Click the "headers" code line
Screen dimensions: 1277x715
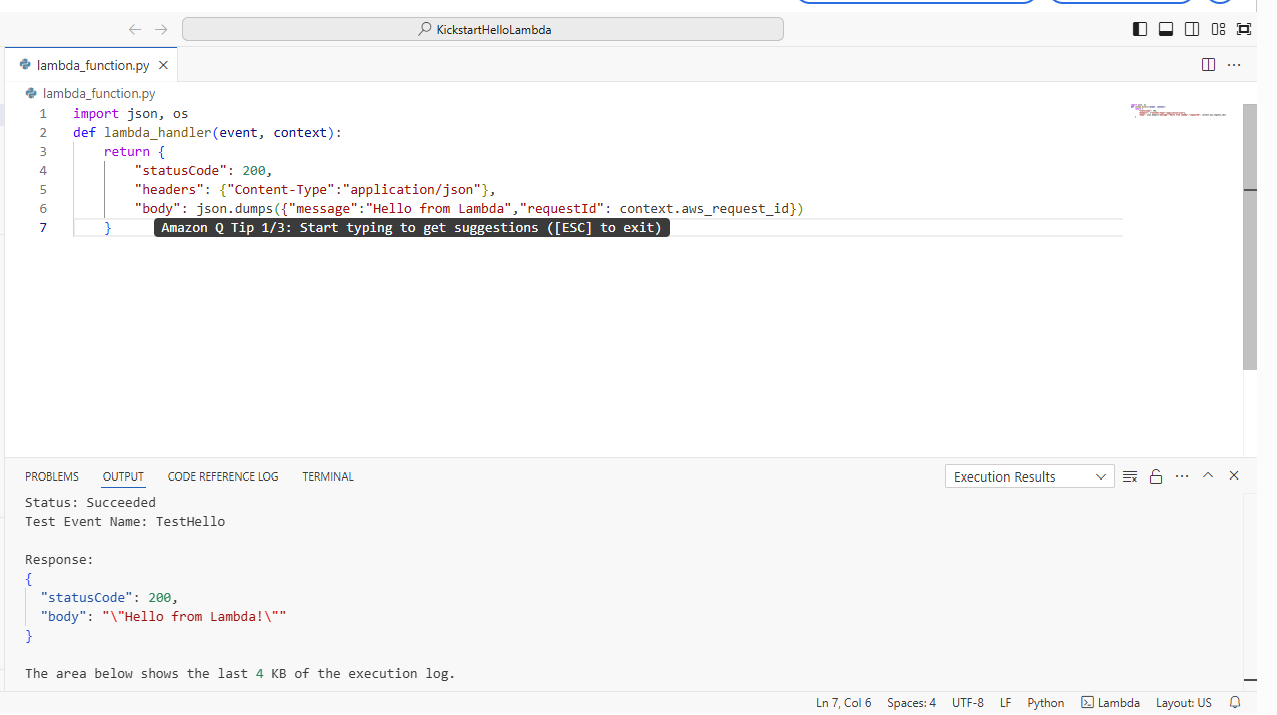(315, 190)
